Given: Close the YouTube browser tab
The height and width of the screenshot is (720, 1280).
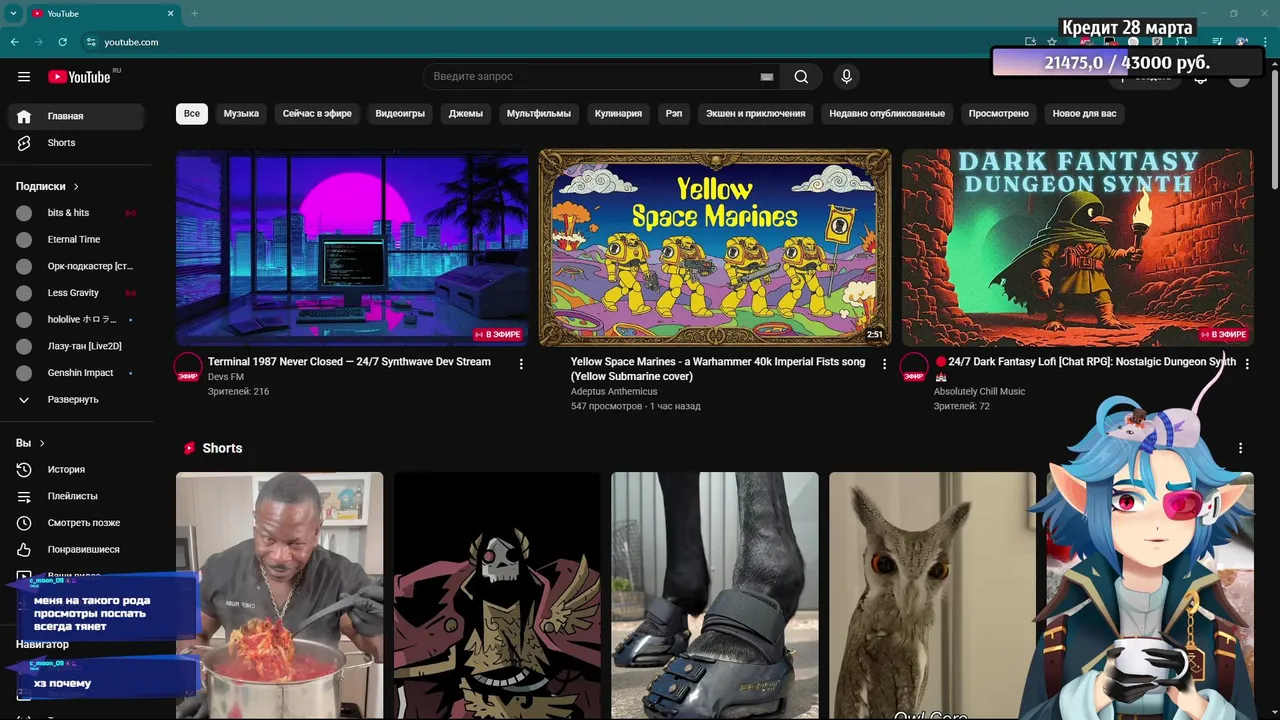Looking at the screenshot, I should [170, 13].
